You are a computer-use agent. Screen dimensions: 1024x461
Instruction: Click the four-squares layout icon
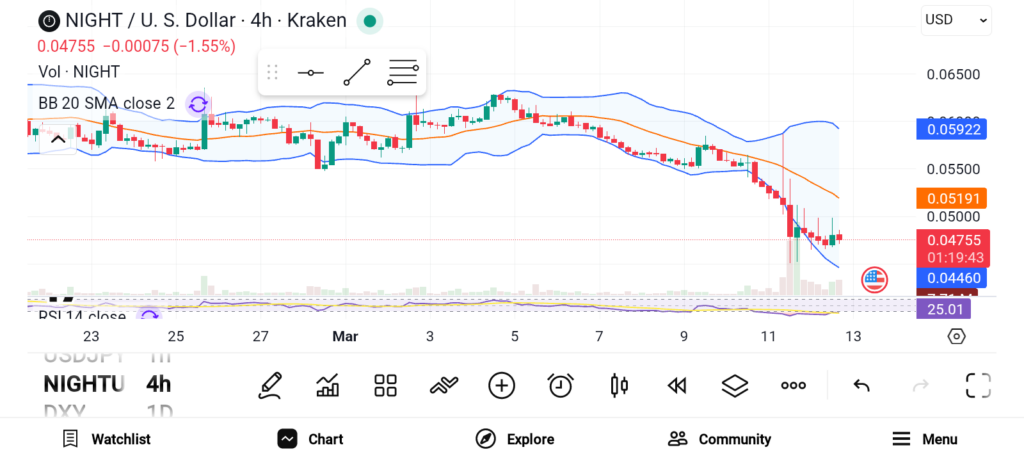pos(385,385)
